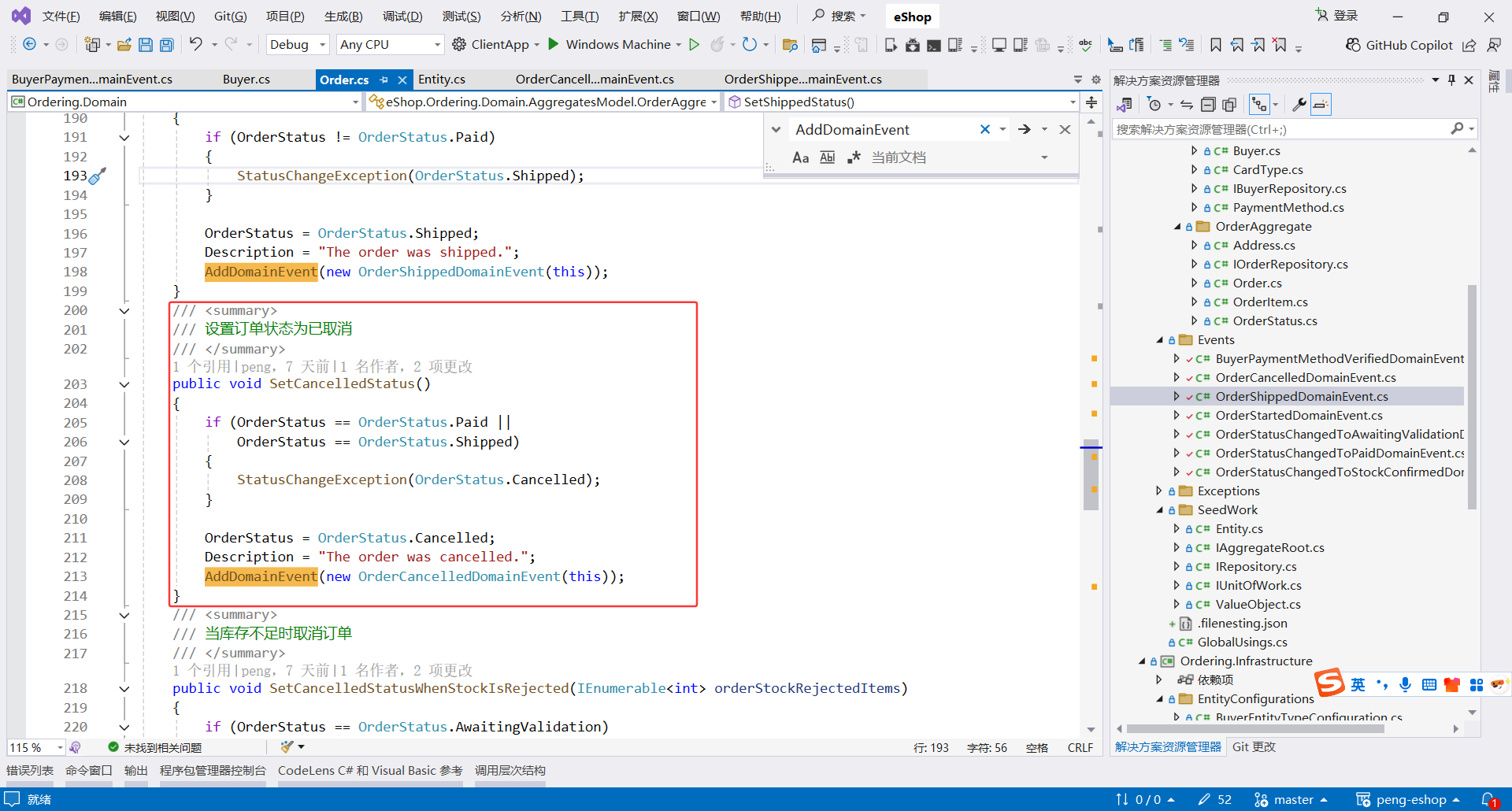Screen dimensions: 1512x811
Task: Expand the Buyer.cs tree node
Action: [x=1194, y=151]
